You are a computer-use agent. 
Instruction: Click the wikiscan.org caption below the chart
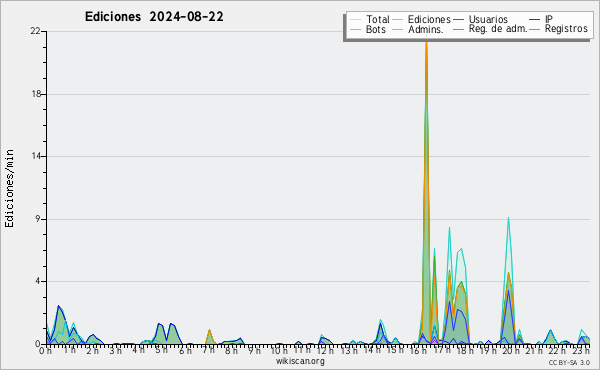pyautogui.click(x=300, y=361)
